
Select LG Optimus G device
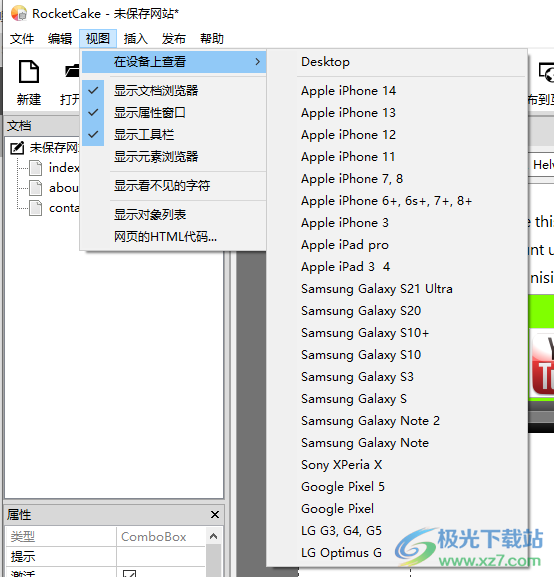pyautogui.click(x=397, y=553)
